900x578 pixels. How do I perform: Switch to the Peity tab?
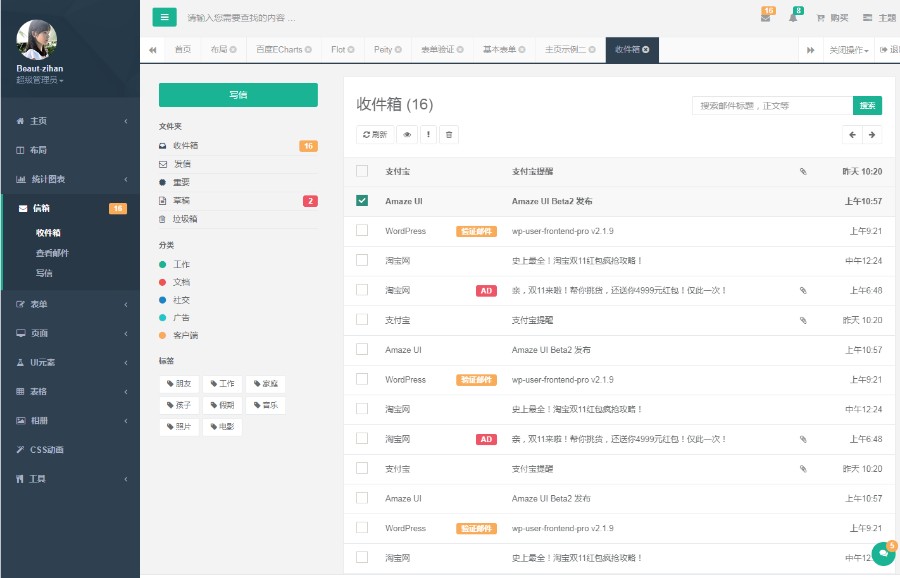pos(387,50)
